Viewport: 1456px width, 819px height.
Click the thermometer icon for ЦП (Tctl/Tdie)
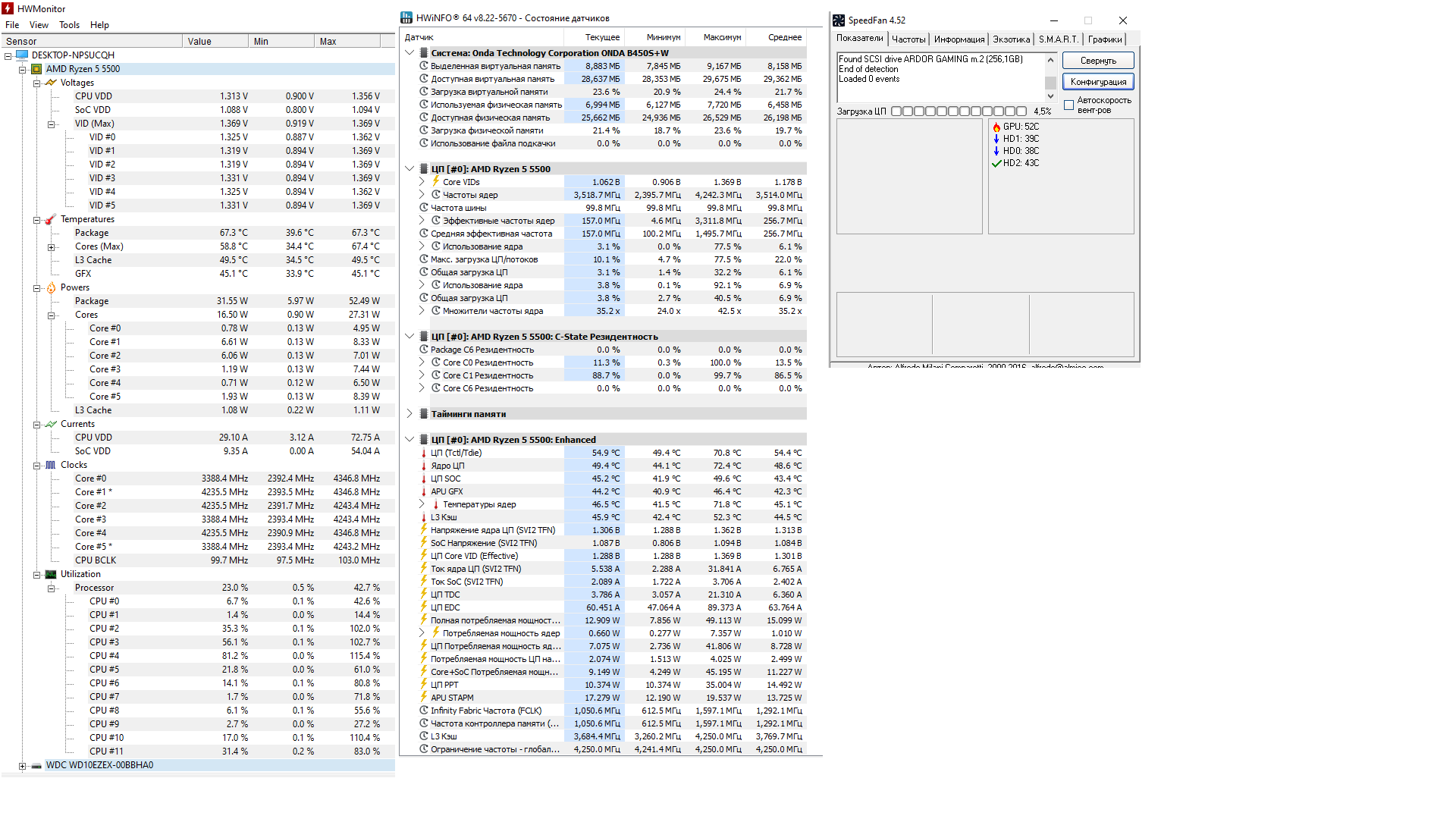point(424,453)
